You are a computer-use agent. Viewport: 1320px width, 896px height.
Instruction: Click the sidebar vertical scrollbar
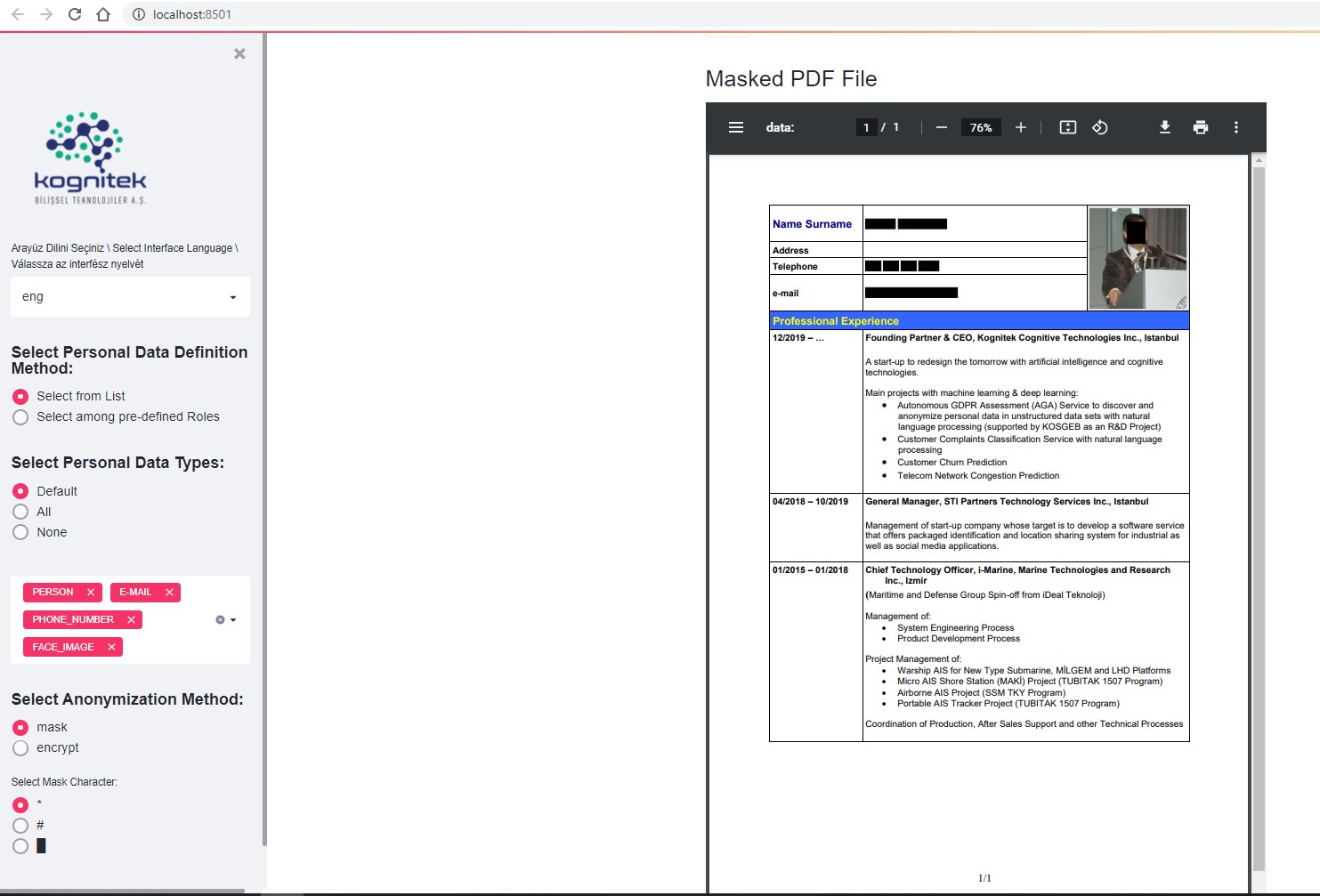tap(264, 440)
